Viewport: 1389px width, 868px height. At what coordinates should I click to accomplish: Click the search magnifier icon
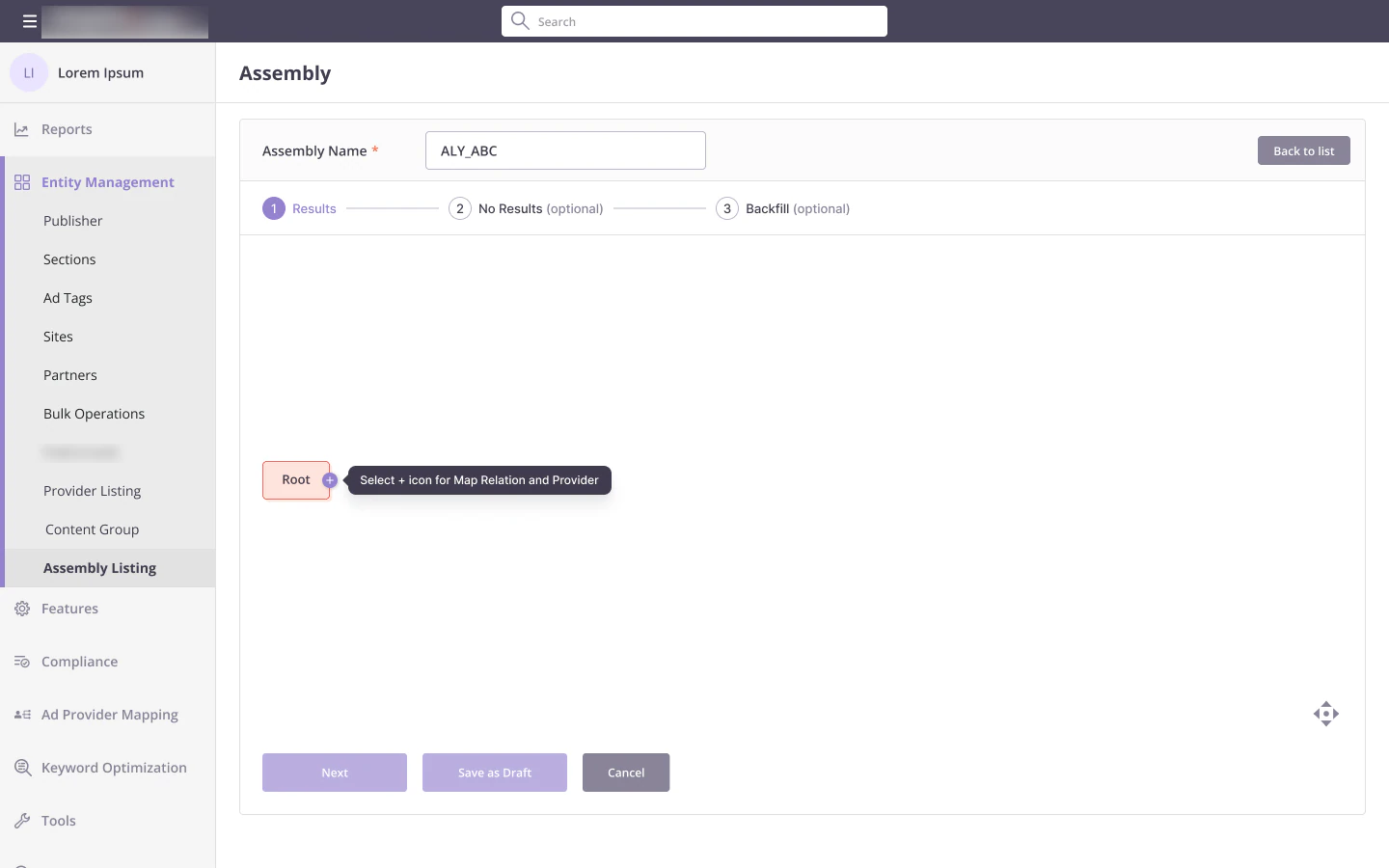(520, 20)
